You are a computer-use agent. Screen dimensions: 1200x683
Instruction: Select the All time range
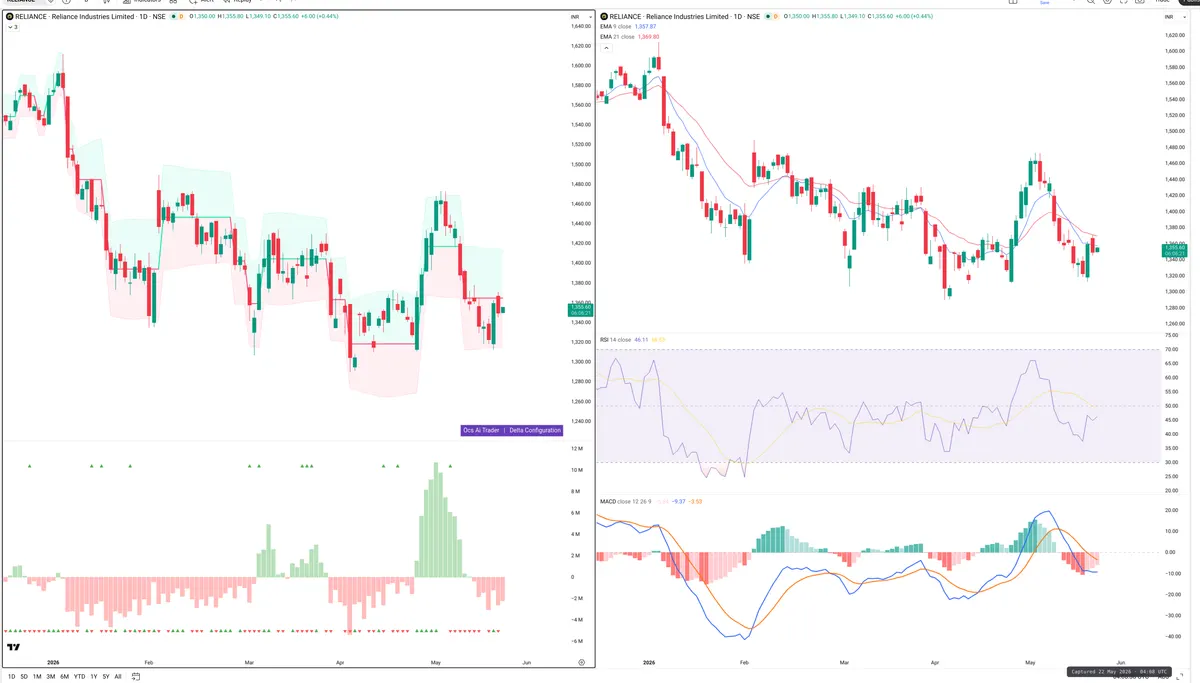point(118,677)
